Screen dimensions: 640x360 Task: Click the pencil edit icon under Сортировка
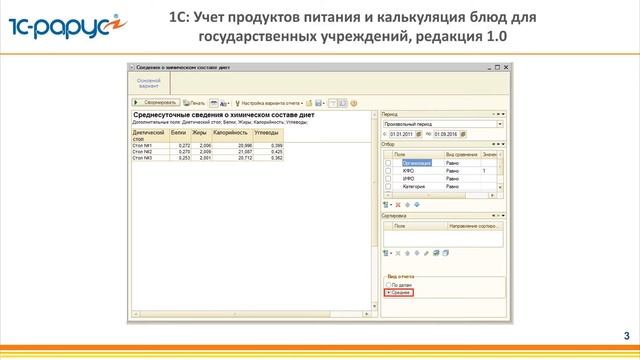pyautogui.click(x=427, y=253)
